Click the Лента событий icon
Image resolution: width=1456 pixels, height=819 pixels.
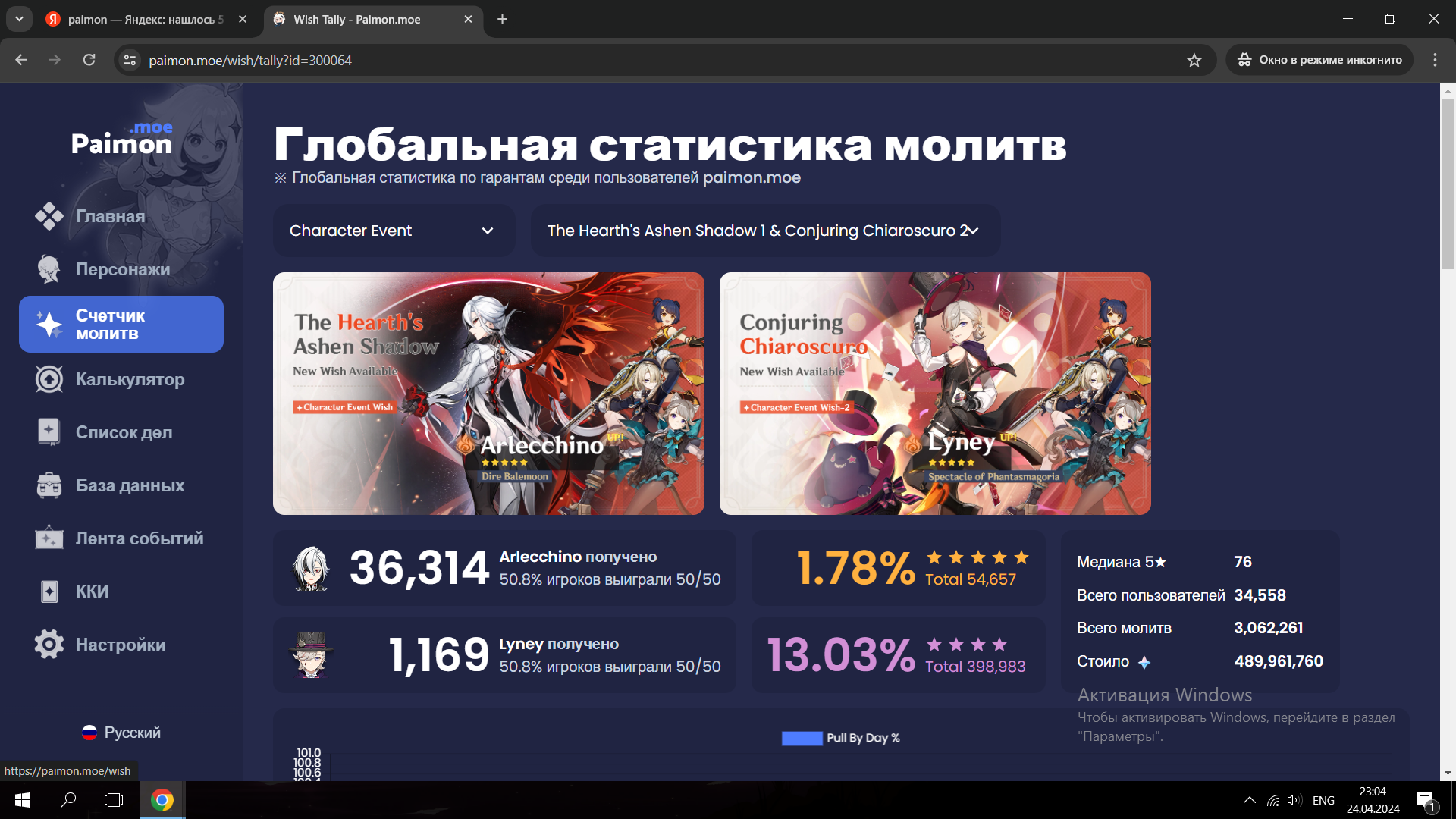click(49, 538)
